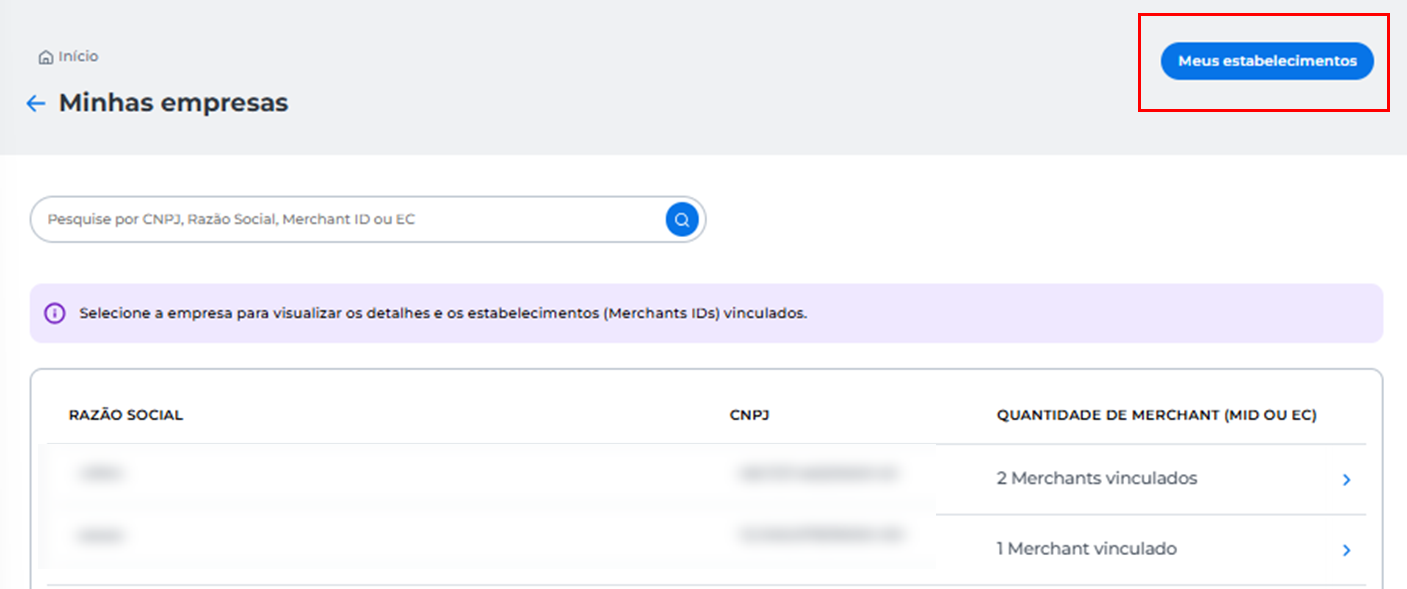Click the CNPJ column header
Screen dimensions: 1407x589
click(x=749, y=415)
